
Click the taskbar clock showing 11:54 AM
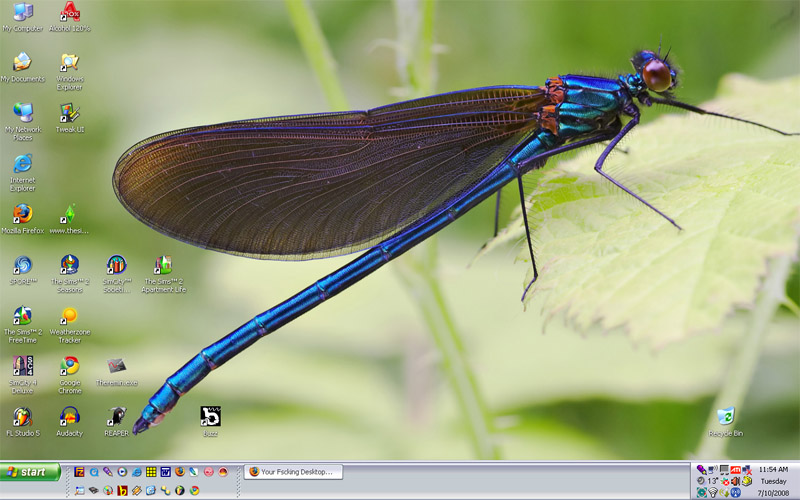[773, 469]
